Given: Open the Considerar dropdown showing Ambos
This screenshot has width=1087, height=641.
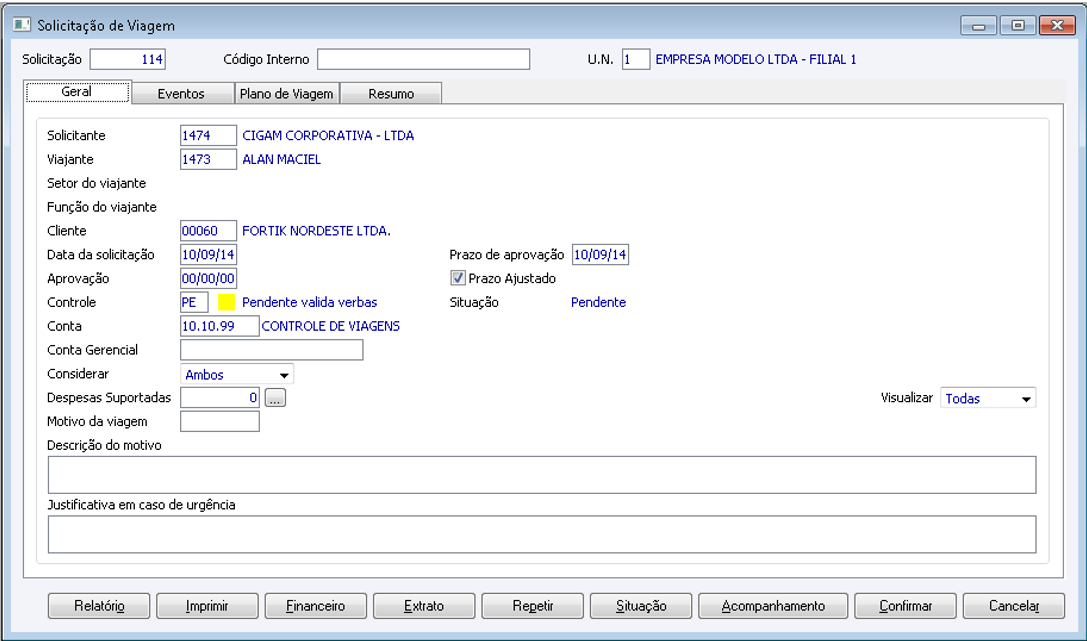Looking at the screenshot, I should point(237,374).
